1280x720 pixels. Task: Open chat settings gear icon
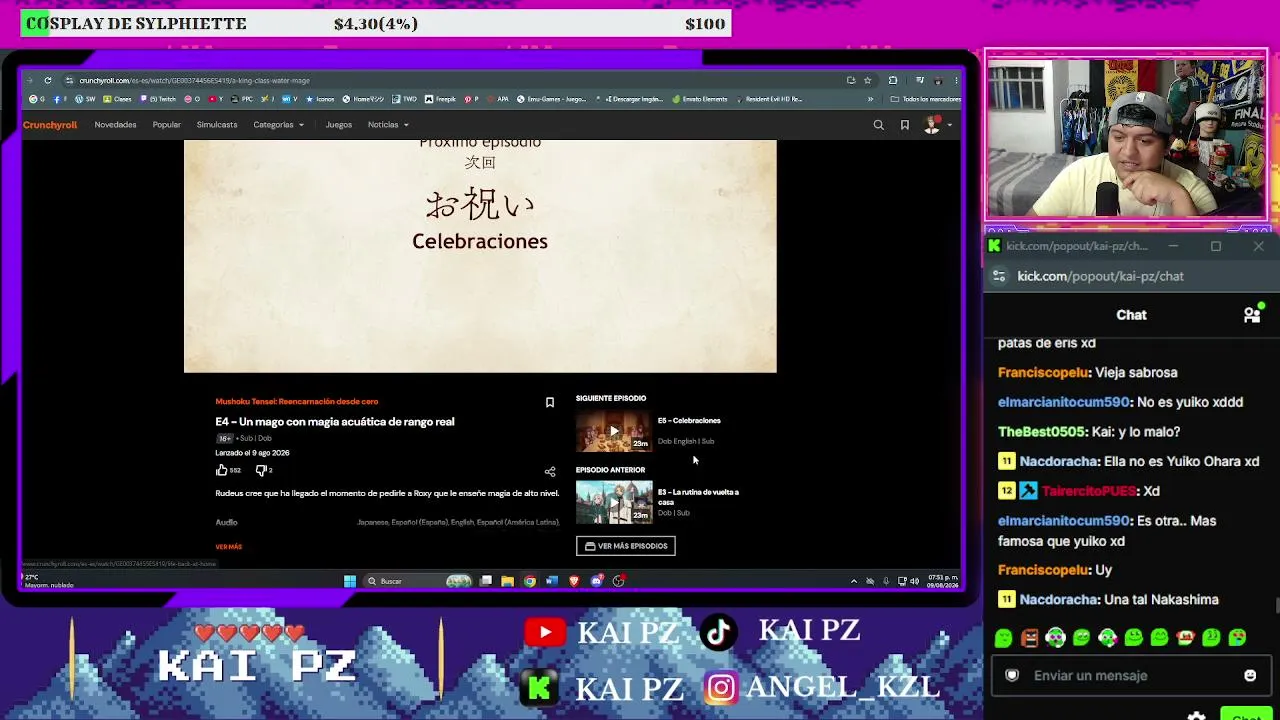(1196, 716)
